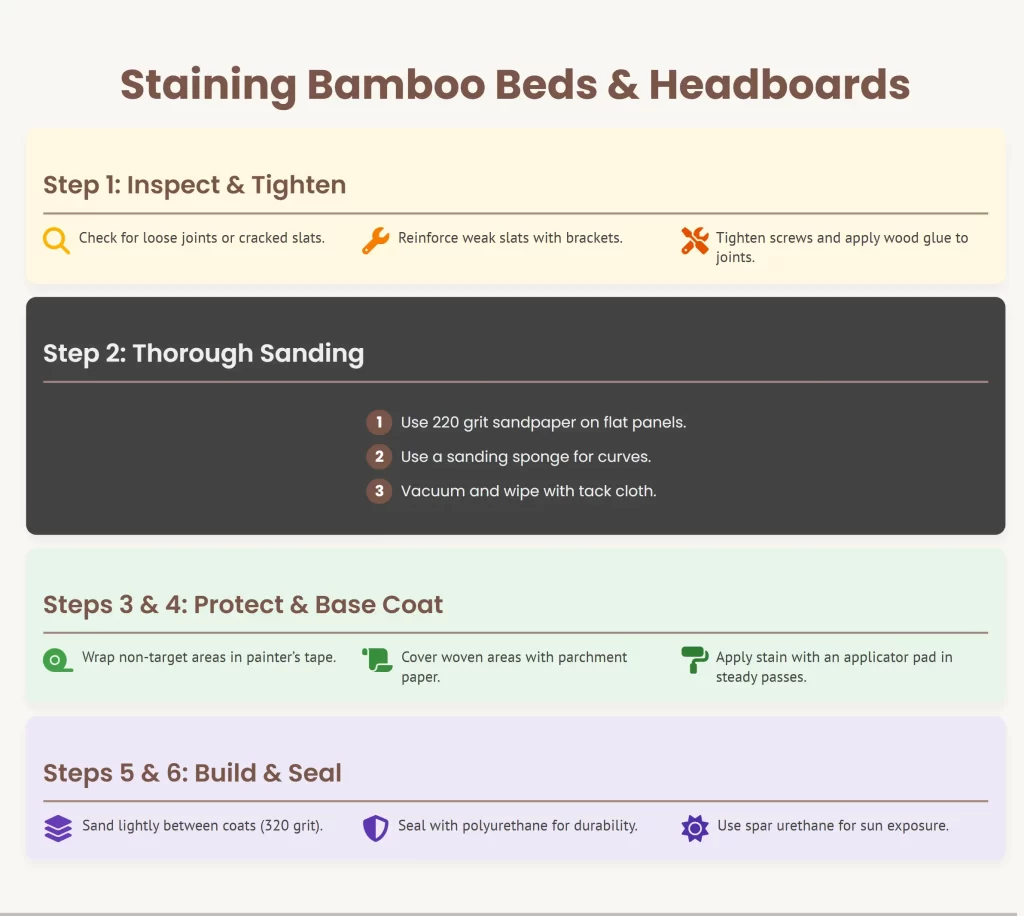Click the purple sun icon
This screenshot has height=916, width=1024.
pos(694,828)
